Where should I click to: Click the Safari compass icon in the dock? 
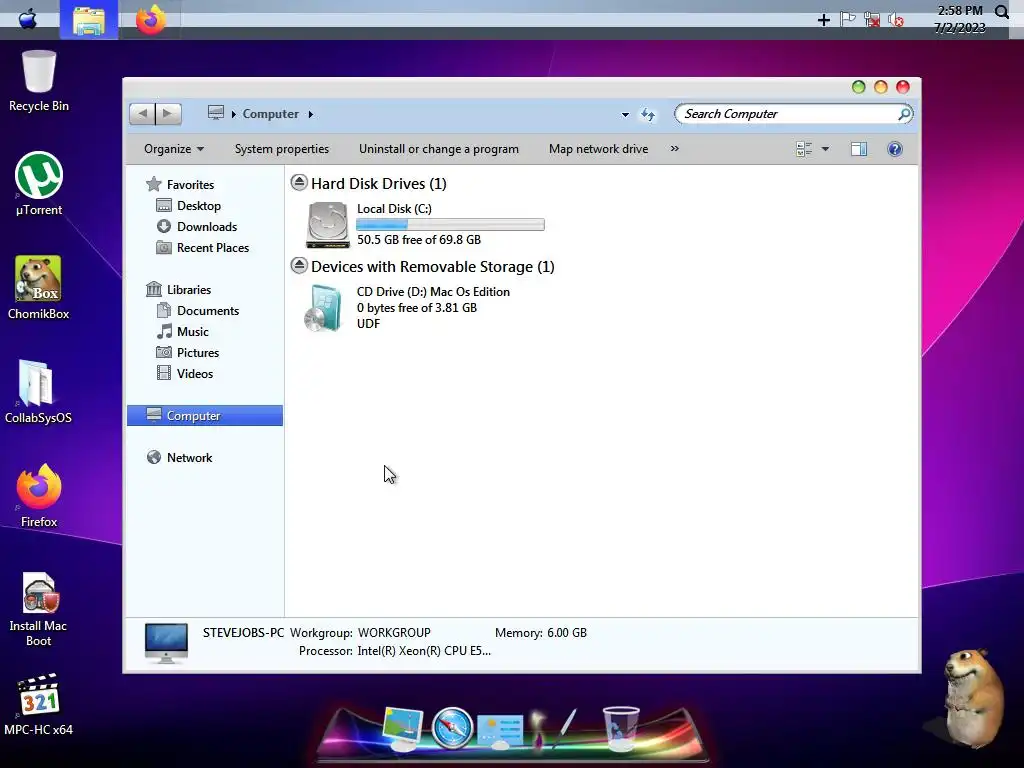(x=452, y=728)
